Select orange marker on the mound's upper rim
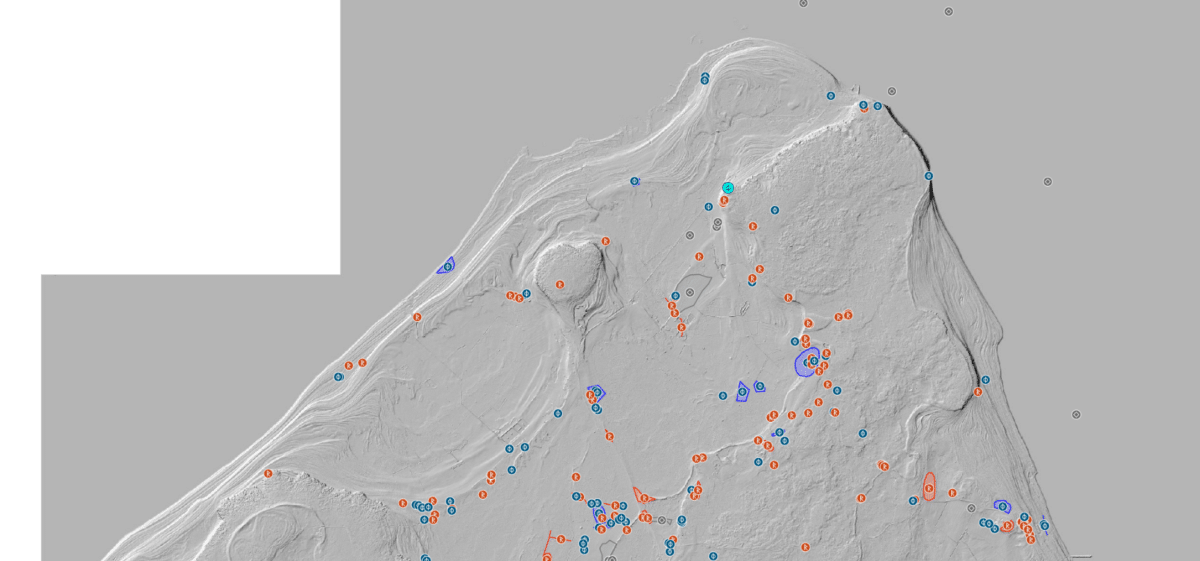 [x=605, y=241]
